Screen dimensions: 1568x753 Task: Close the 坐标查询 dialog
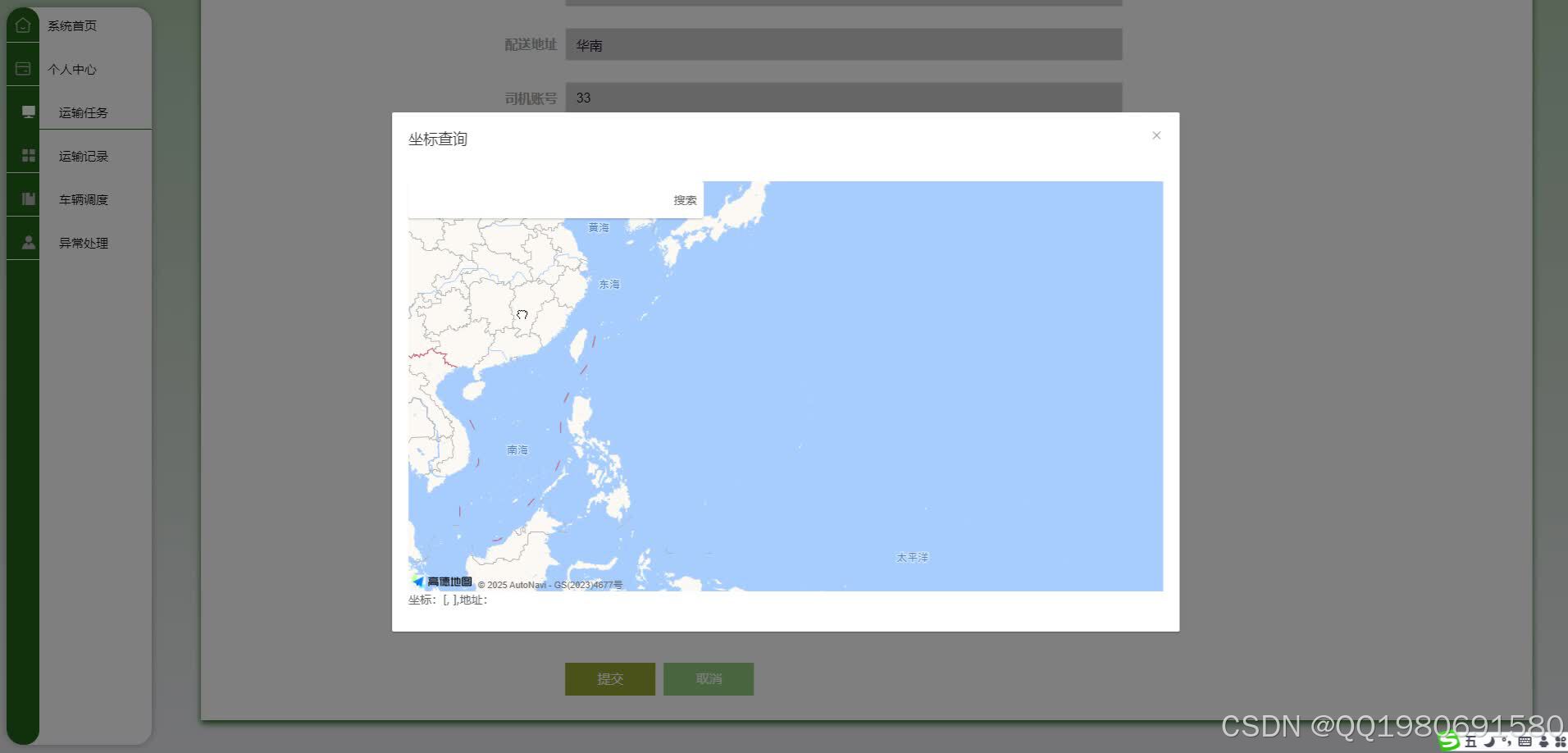pos(1155,135)
